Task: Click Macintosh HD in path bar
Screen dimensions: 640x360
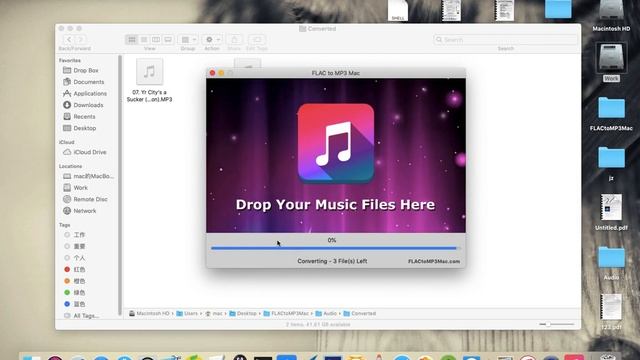Action: pos(149,313)
